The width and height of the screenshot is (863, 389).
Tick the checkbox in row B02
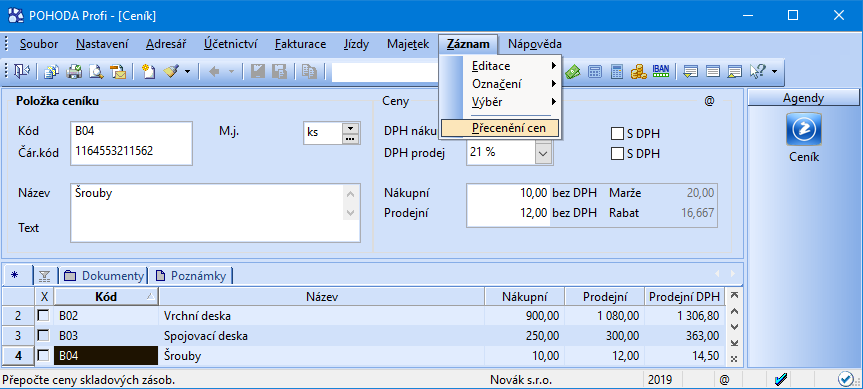coord(43,316)
